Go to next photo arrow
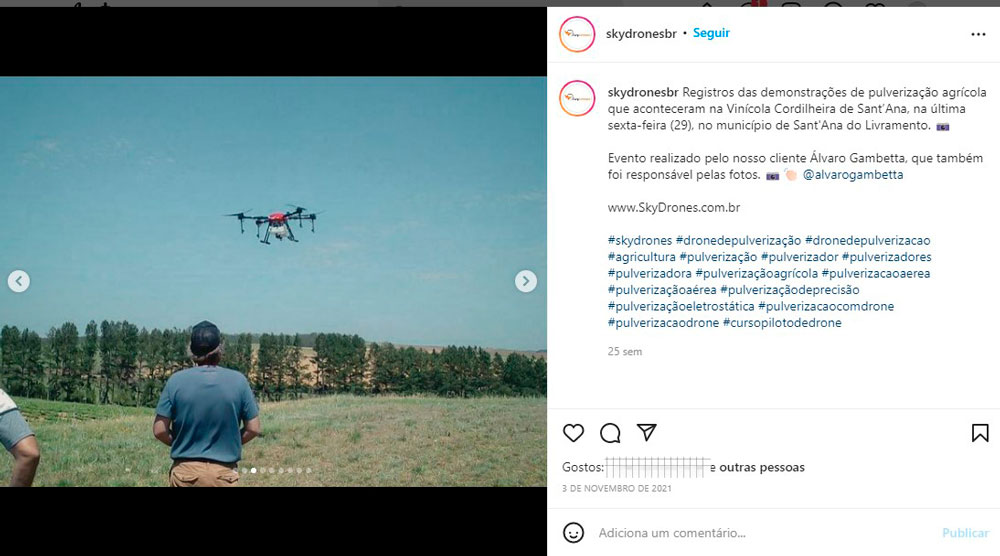This screenshot has width=1000, height=556. (x=526, y=281)
